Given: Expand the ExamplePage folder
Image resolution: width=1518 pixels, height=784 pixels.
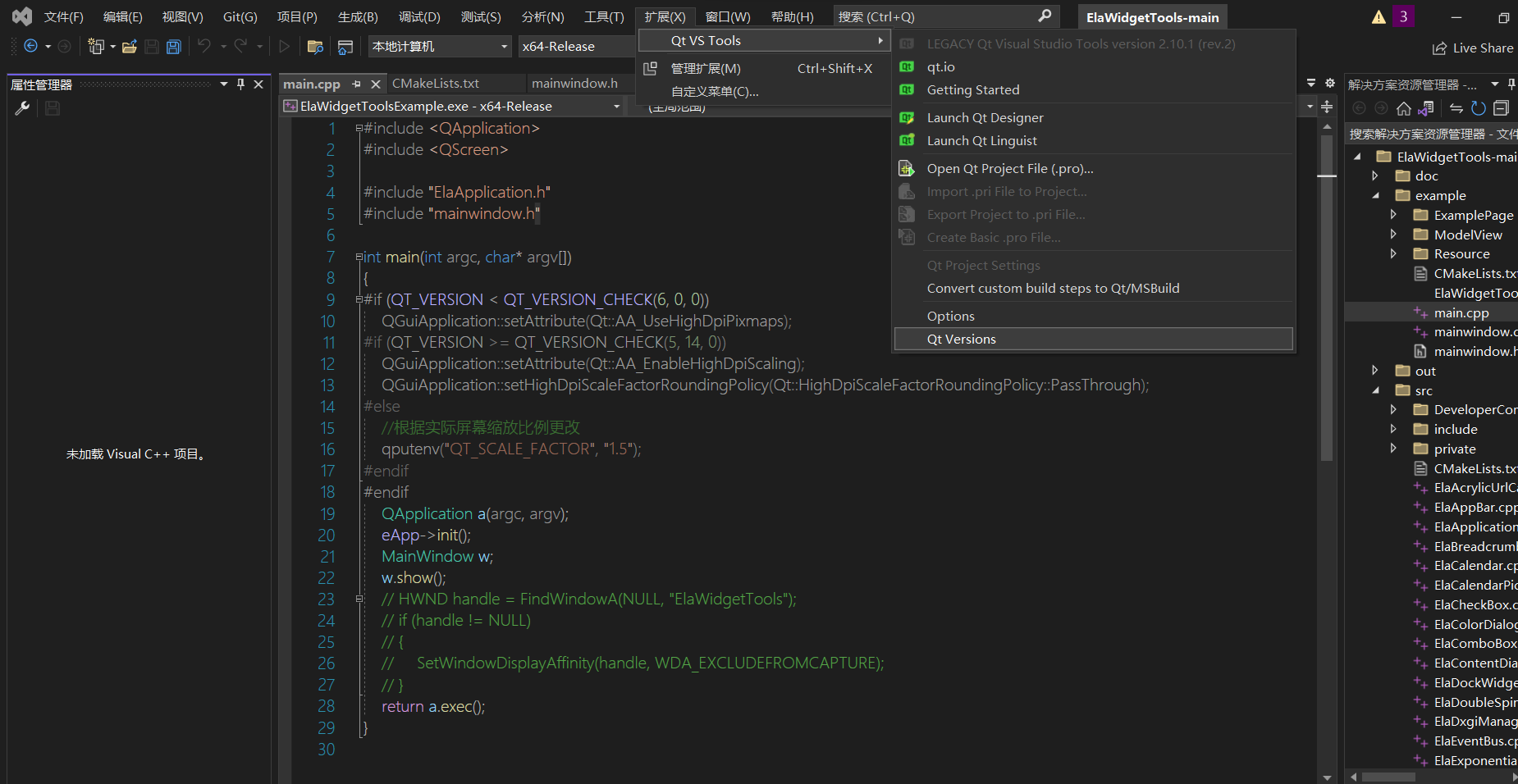Looking at the screenshot, I should [x=1393, y=215].
